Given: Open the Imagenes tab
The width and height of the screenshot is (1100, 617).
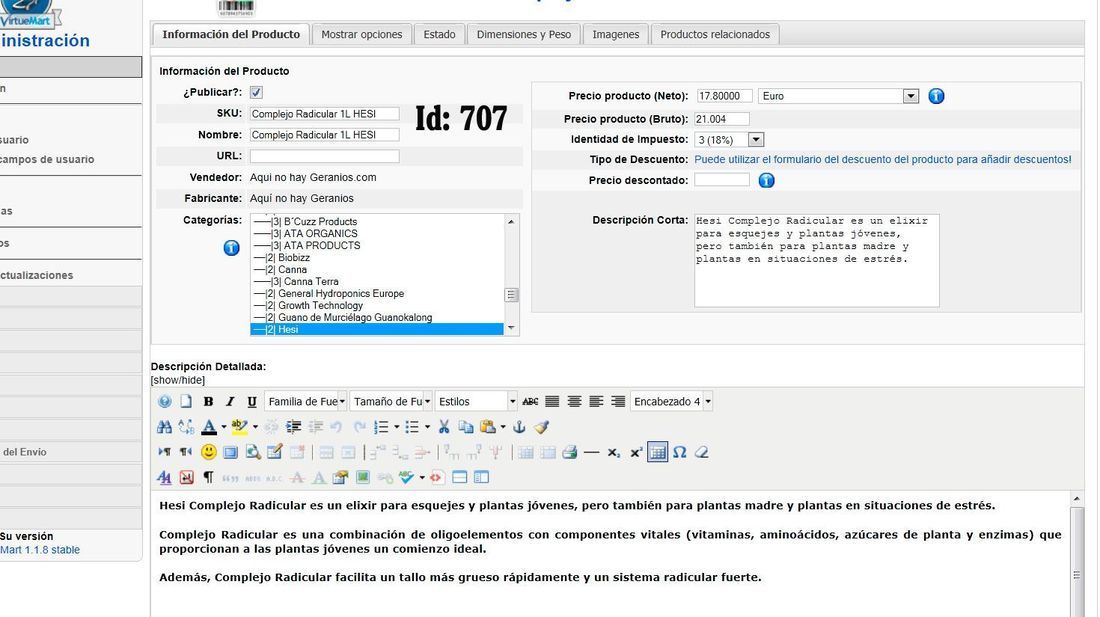Looking at the screenshot, I should (615, 34).
